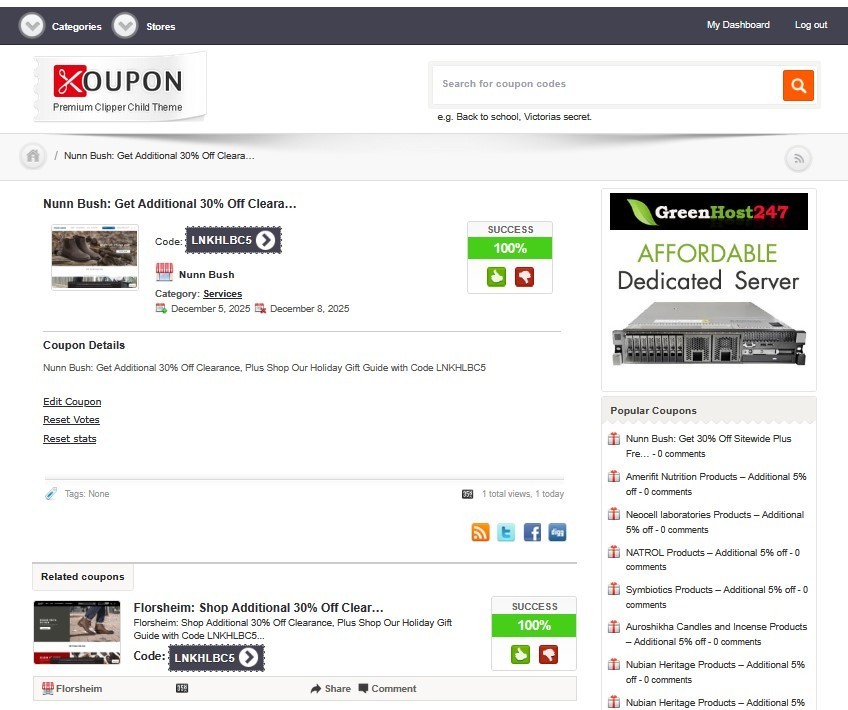Viewport: 848px width, 710px height.
Task: Click the Florsheim 100% success bar
Action: 534,626
